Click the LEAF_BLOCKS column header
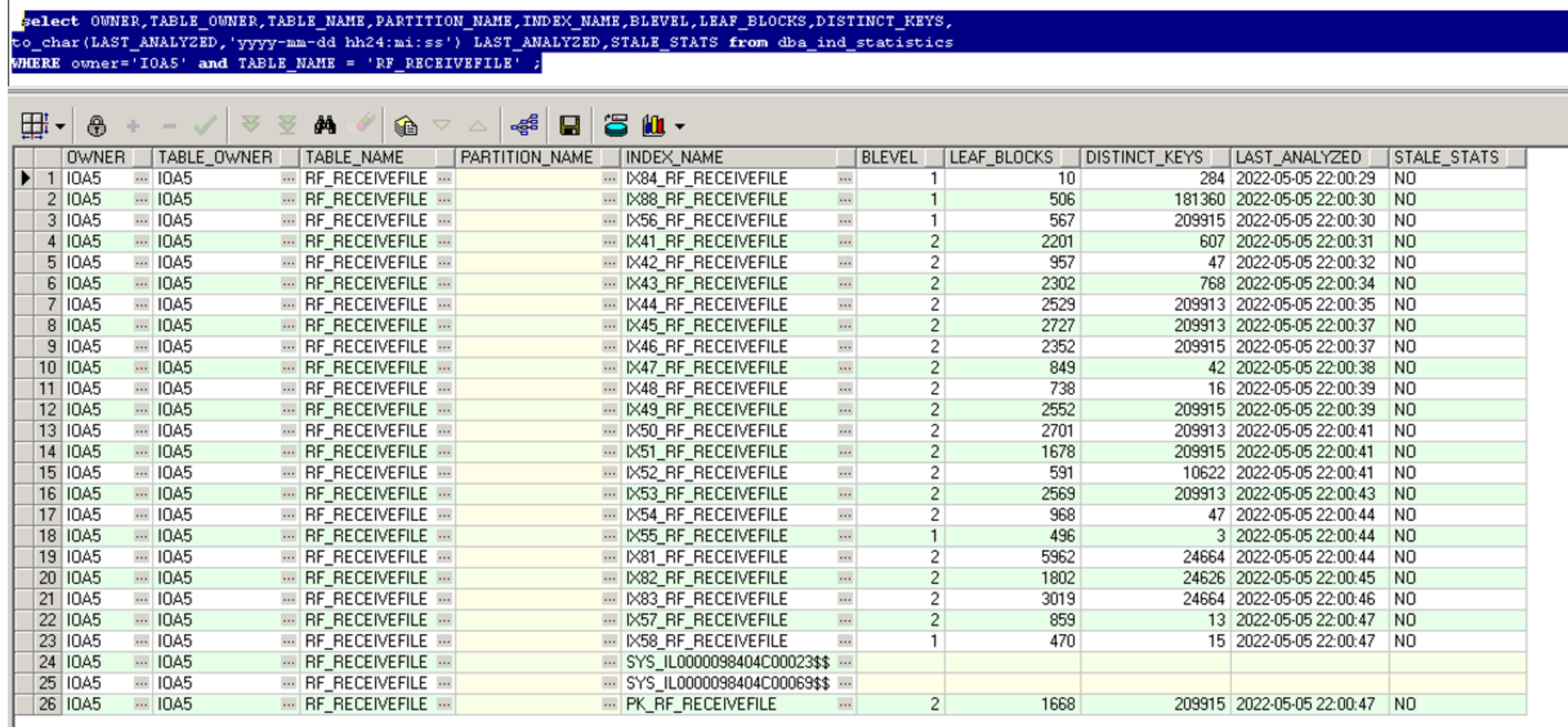 [x=1001, y=157]
